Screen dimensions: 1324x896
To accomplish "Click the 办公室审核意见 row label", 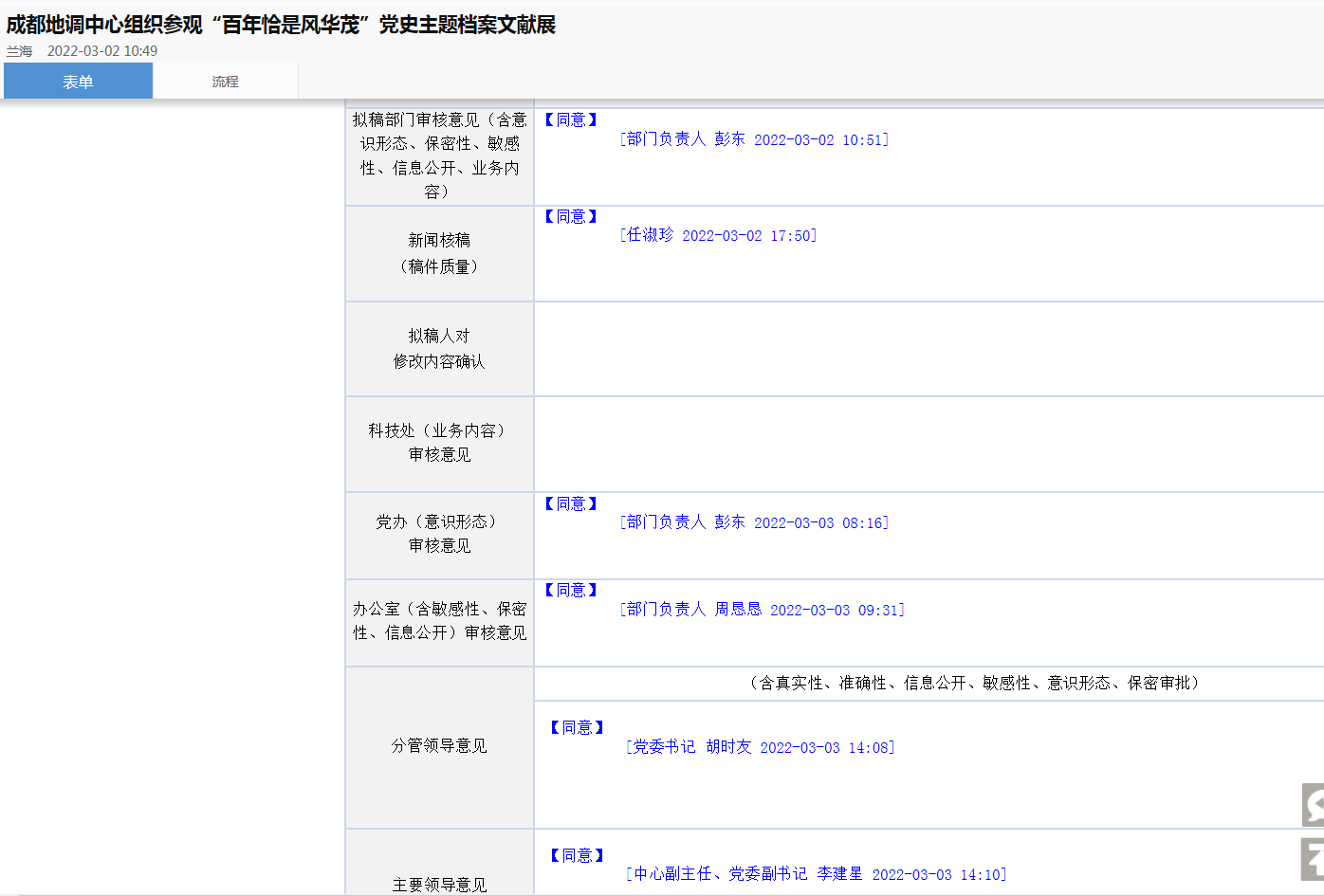I will [439, 621].
